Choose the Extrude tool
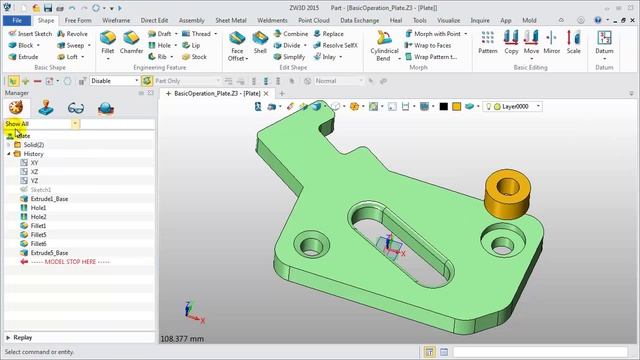The image size is (640, 360). point(24,57)
